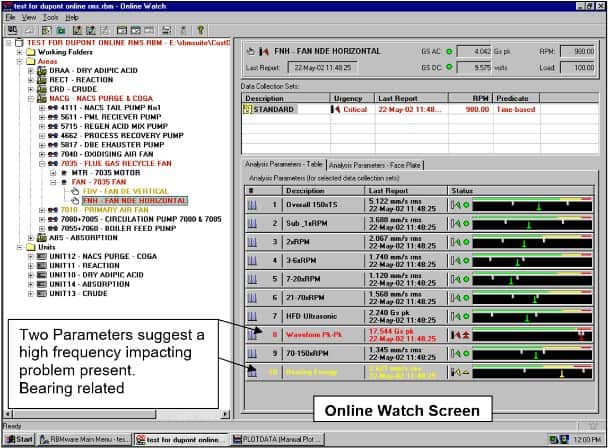This screenshot has height=448, width=610.
Task: Switch to Analysis Parameters - Face Plate tab
Action: pyautogui.click(x=375, y=165)
